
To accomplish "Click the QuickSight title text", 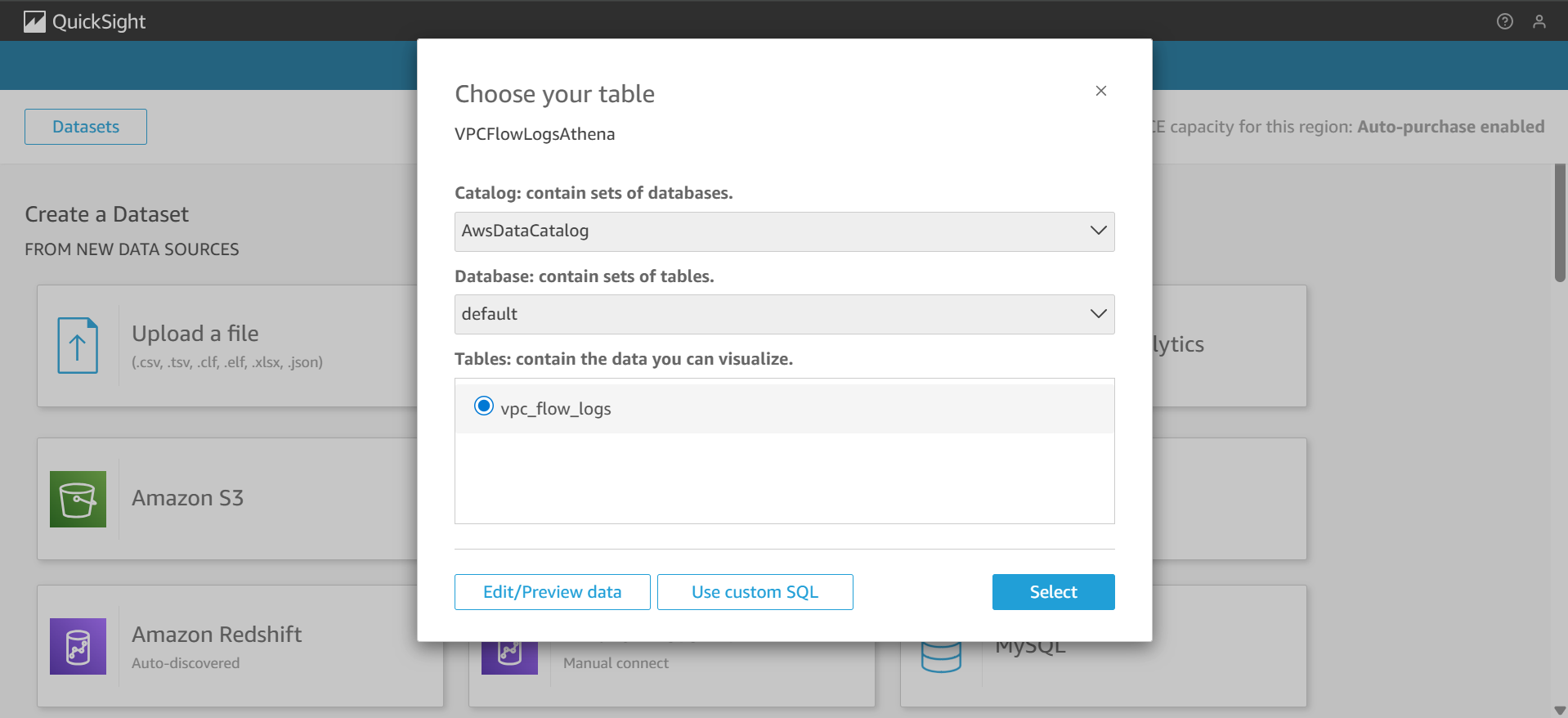I will point(99,22).
